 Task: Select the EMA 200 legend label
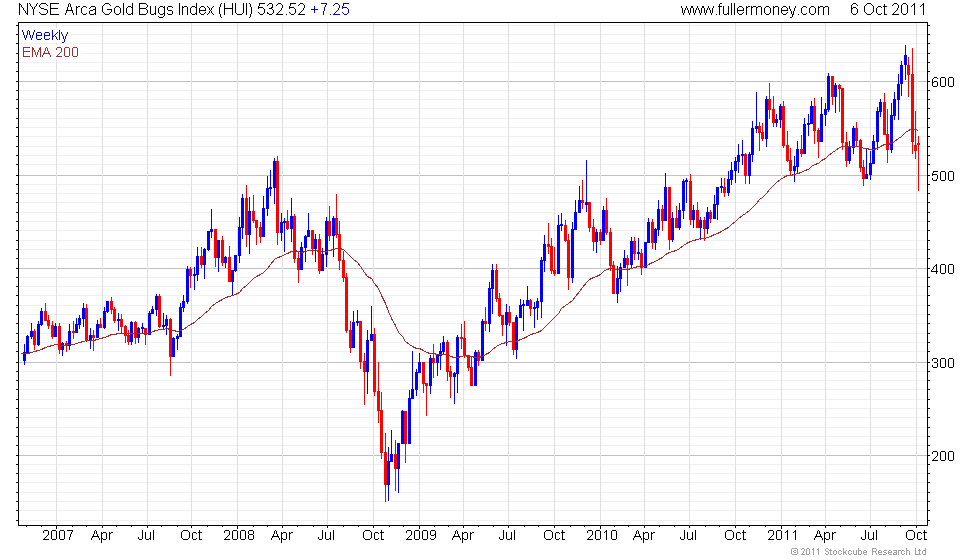tap(50, 52)
